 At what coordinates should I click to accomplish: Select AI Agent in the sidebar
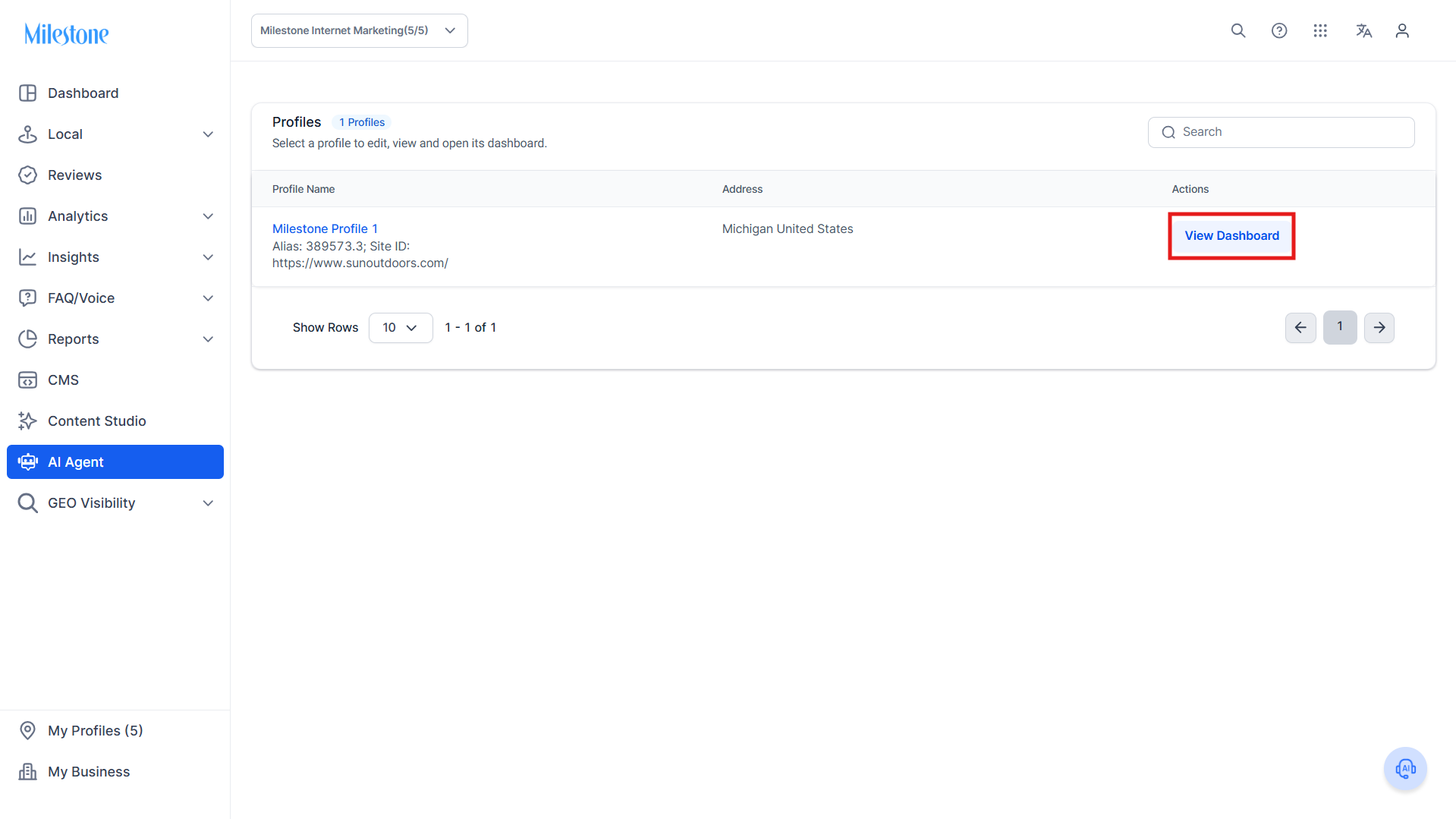(115, 462)
